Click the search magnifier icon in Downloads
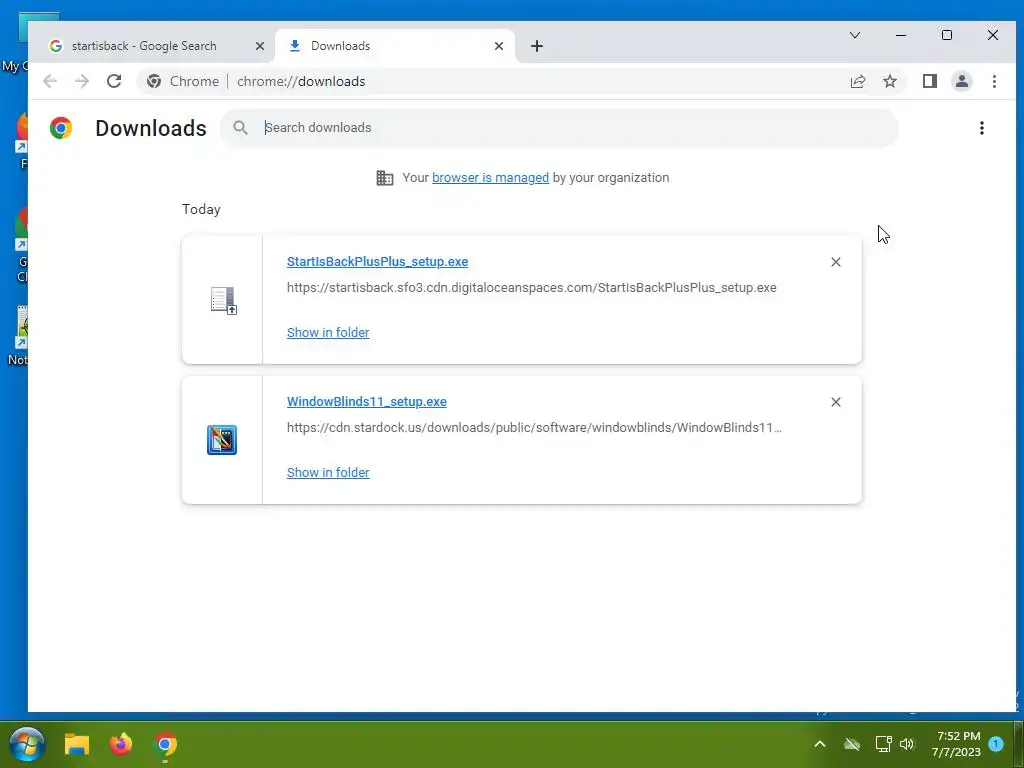The width and height of the screenshot is (1024, 768). coord(240,128)
